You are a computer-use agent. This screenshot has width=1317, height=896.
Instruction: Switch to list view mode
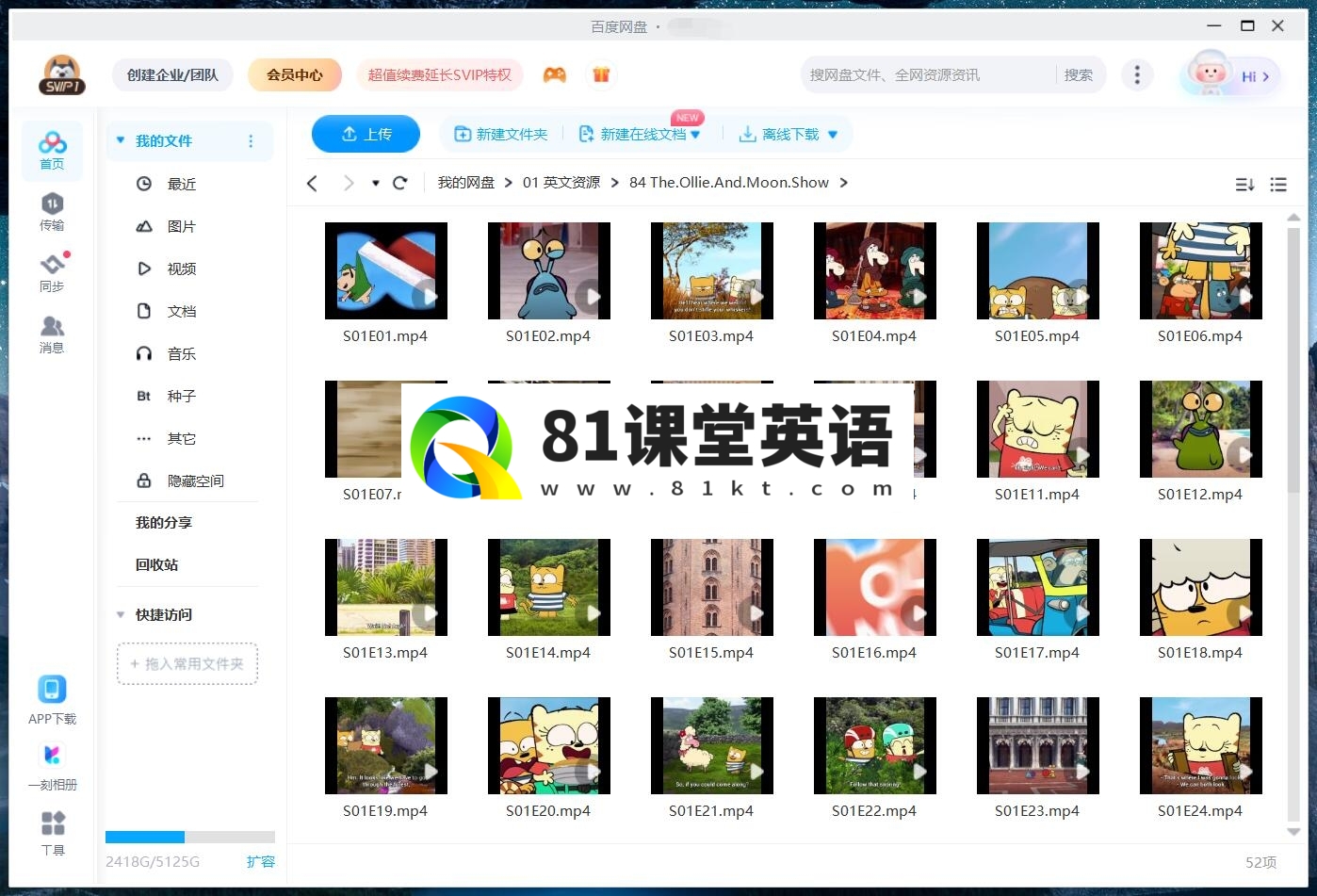[x=1278, y=185]
